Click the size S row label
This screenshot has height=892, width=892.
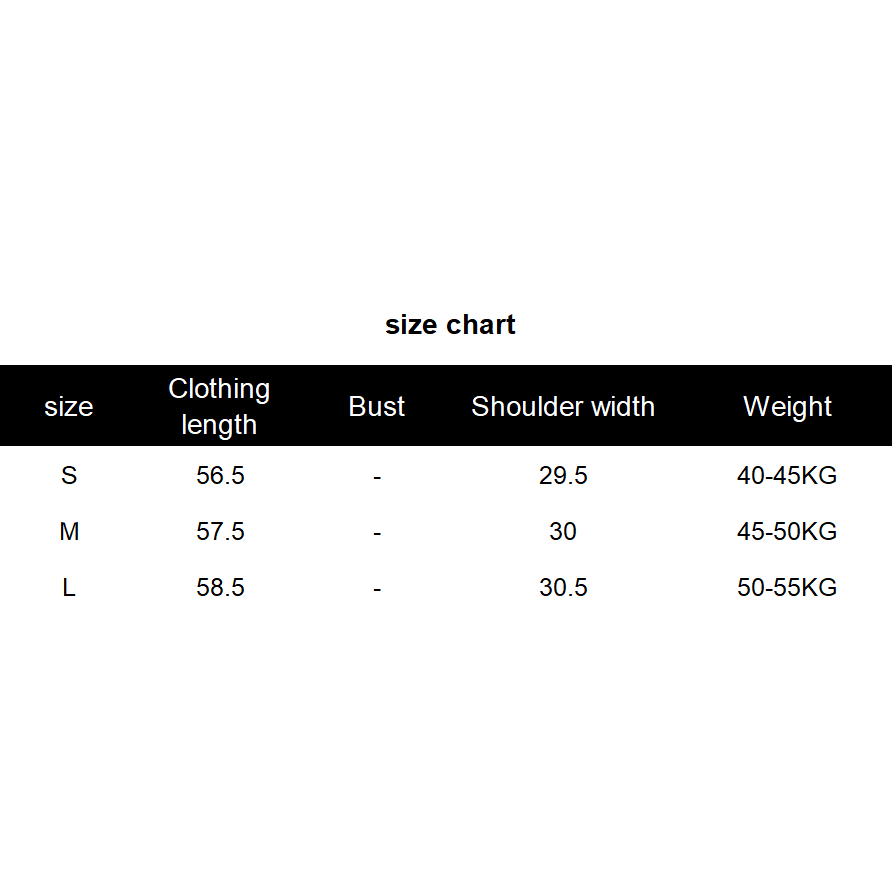pos(68,476)
